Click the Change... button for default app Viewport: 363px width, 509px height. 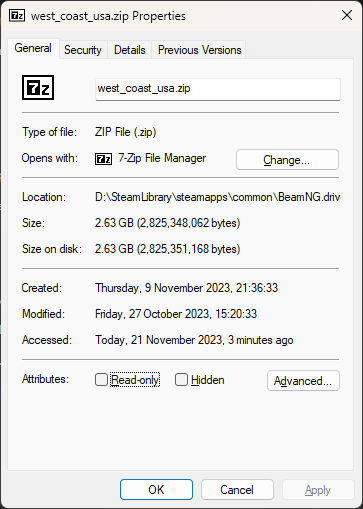click(287, 160)
